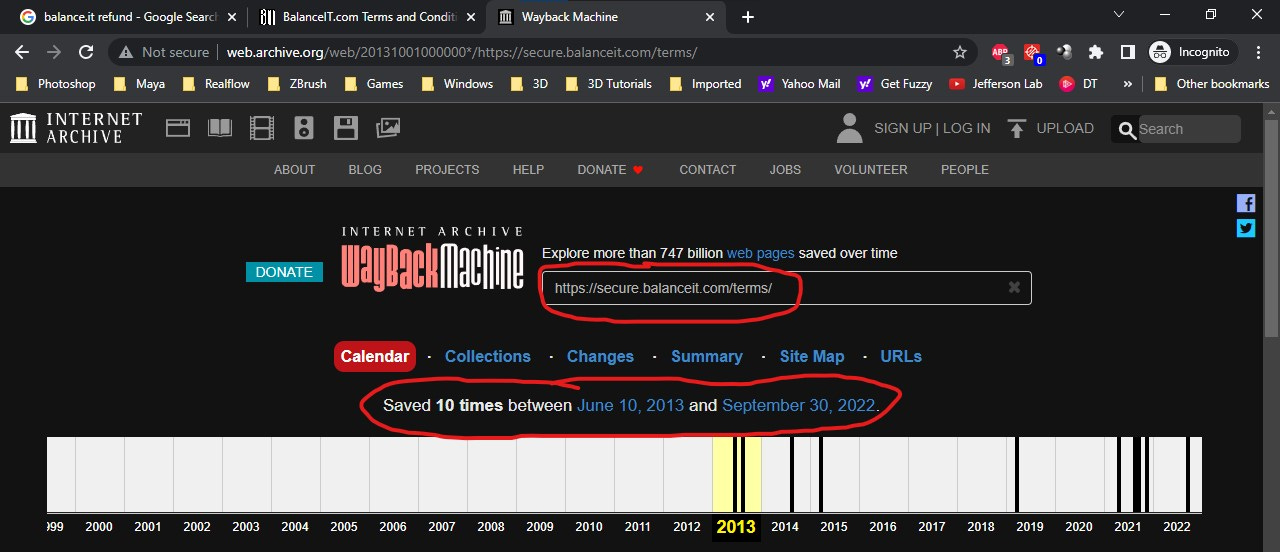The image size is (1280, 552).
Task: Click the Internet Archive logo
Action: pos(76,128)
